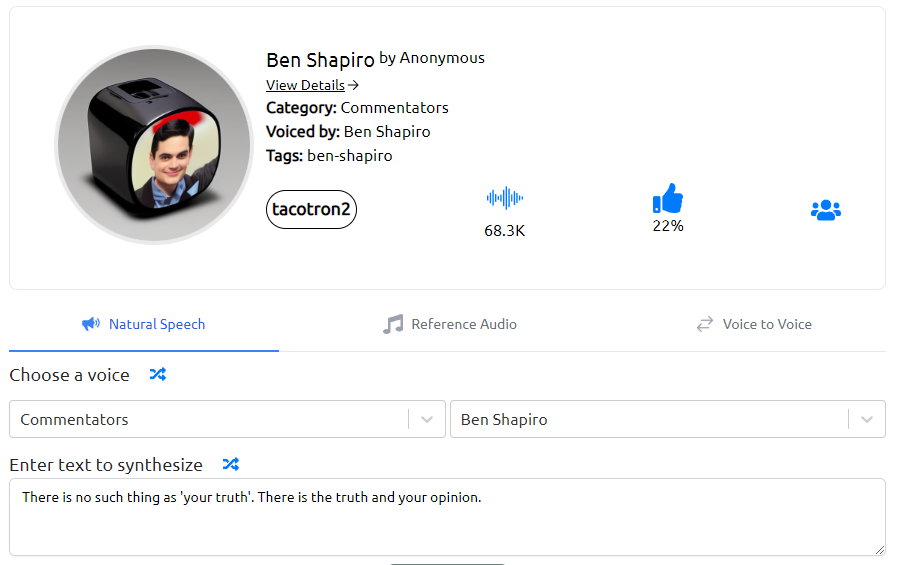Screen dimensions: 897x565
Task: Click the 68.3K usage count text
Action: point(505,230)
